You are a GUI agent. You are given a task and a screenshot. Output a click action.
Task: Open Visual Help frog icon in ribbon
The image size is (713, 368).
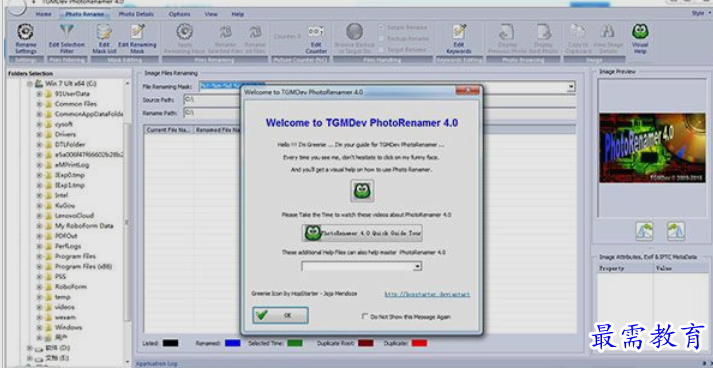pyautogui.click(x=640, y=31)
